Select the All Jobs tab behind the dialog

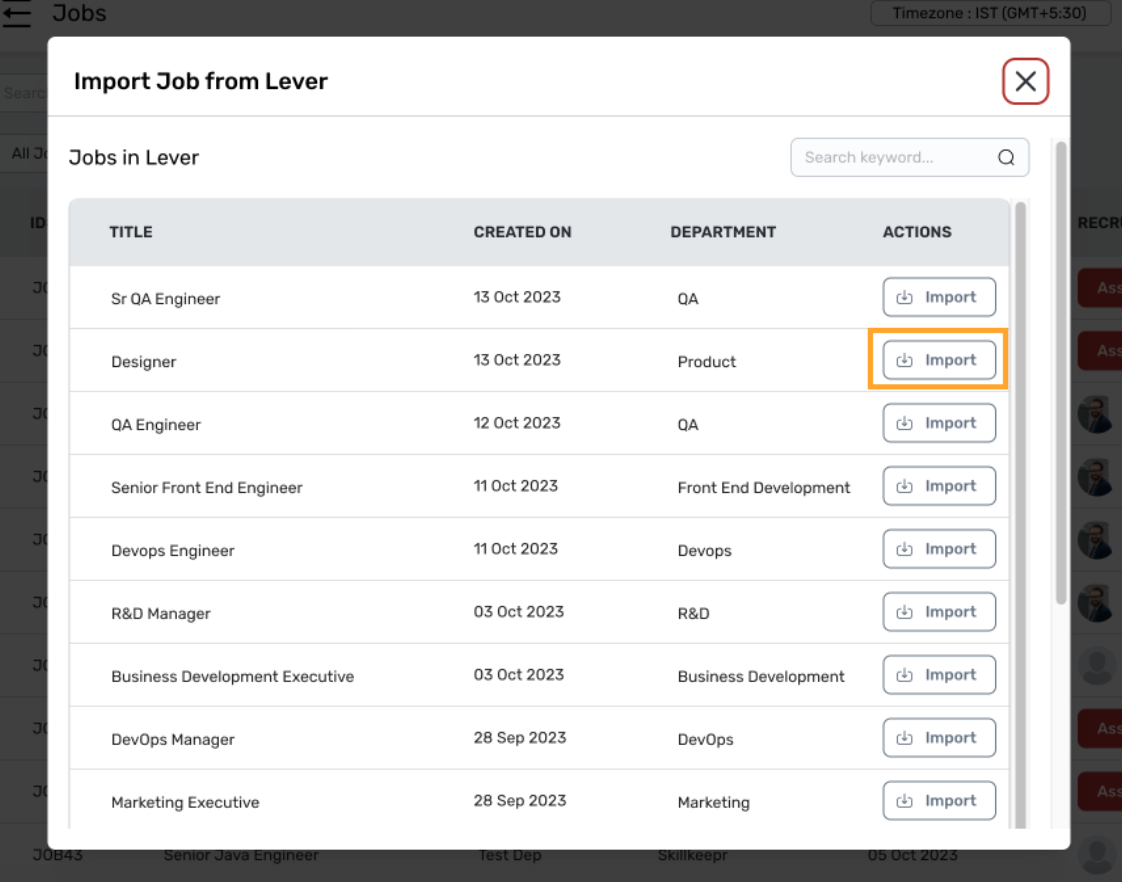click(x=27, y=152)
